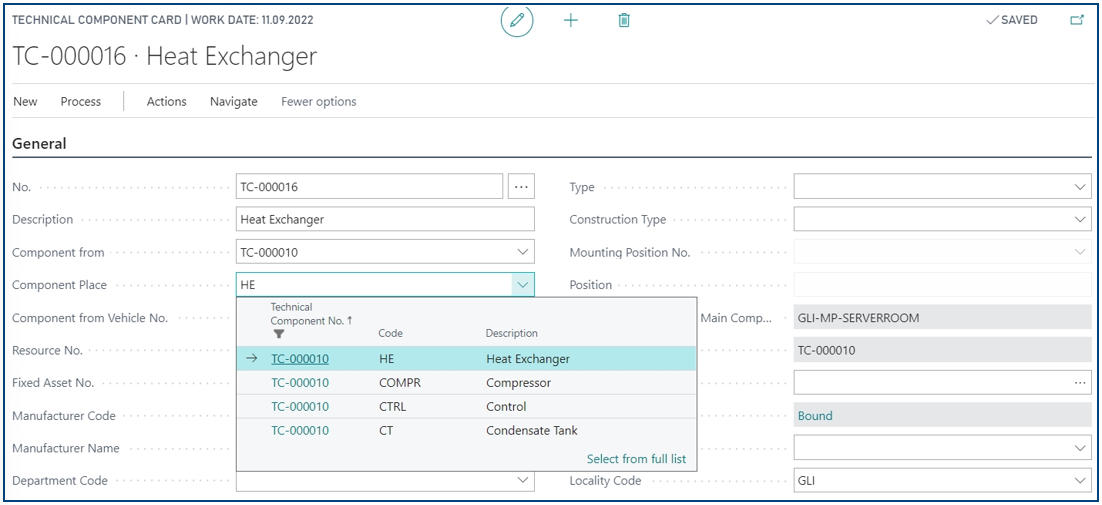Viewport: 1102px width, 505px height.
Task: Click the Position input field
Action: pyautogui.click(x=942, y=284)
